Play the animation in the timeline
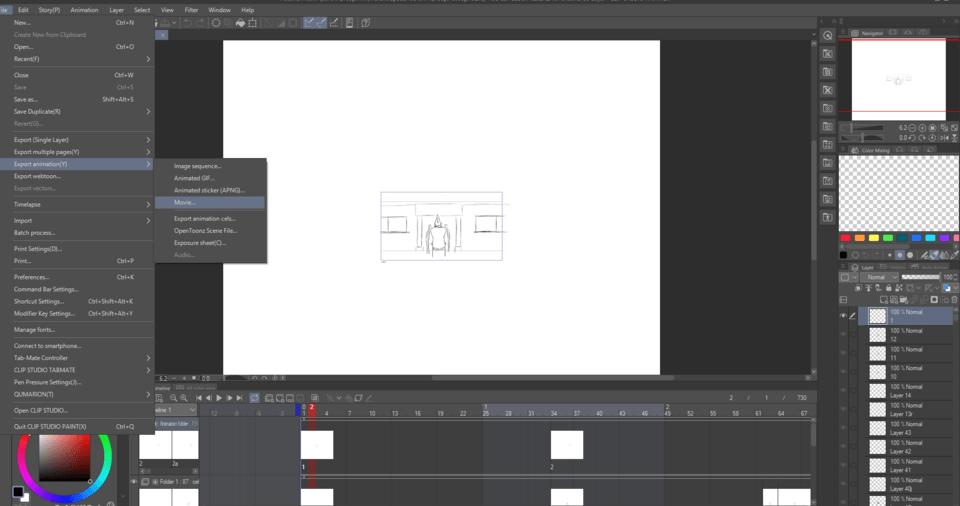 [x=219, y=398]
